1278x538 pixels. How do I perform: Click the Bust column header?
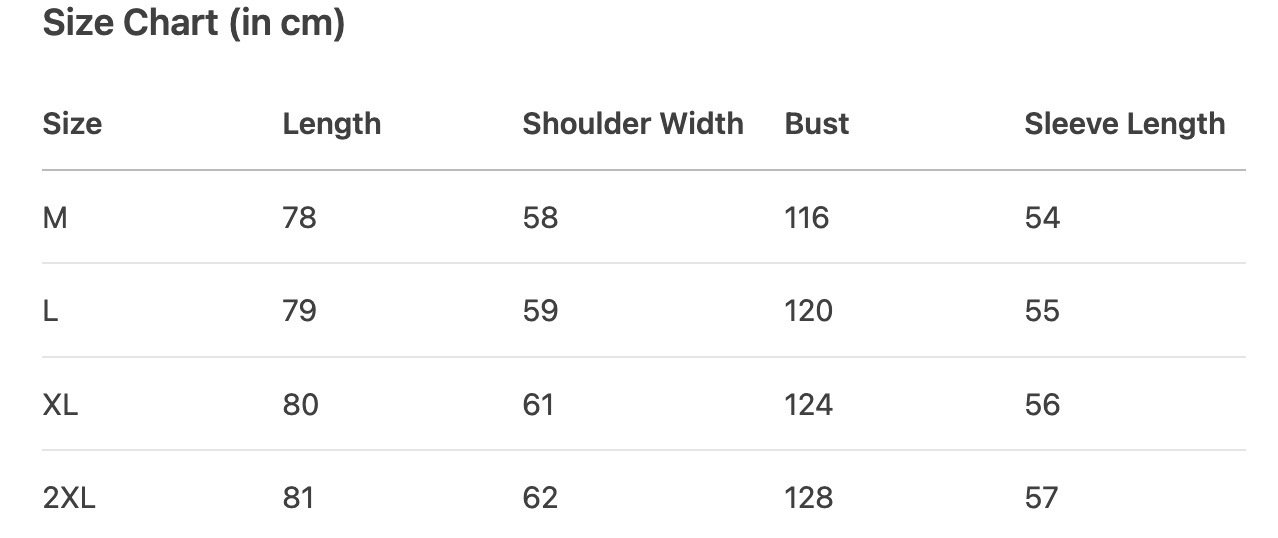click(816, 124)
